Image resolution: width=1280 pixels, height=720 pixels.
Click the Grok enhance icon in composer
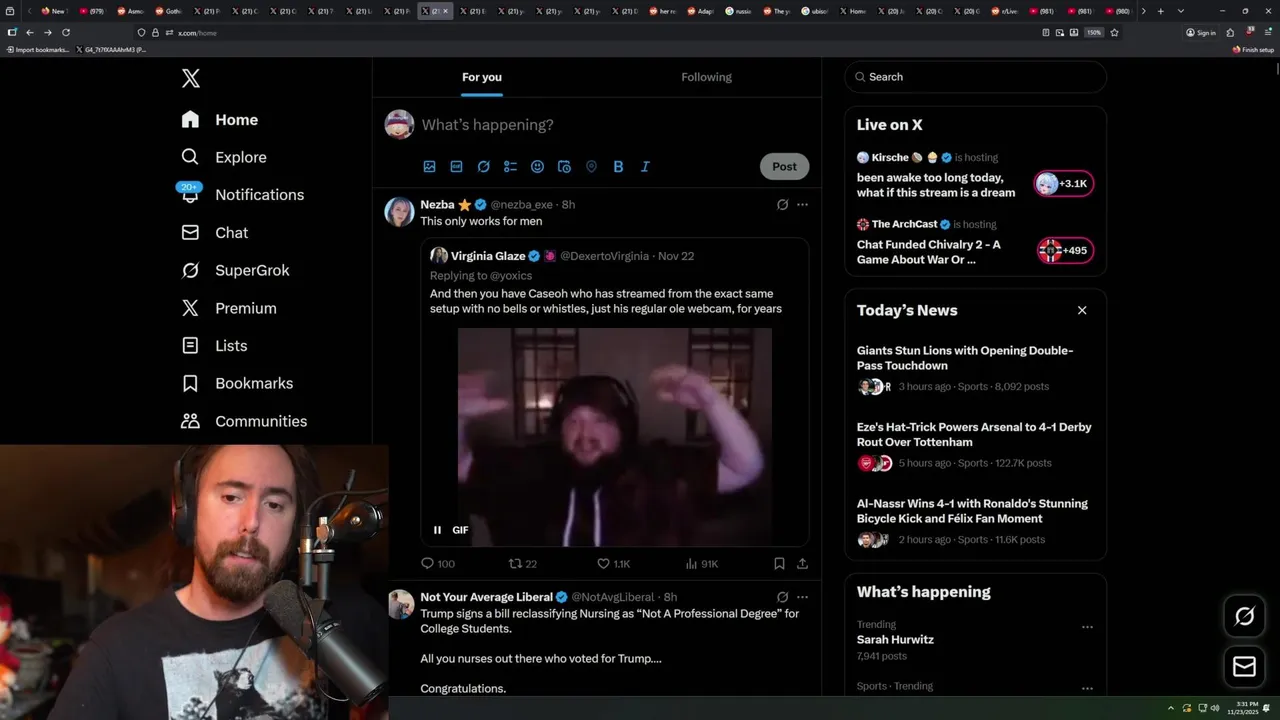pos(483,167)
